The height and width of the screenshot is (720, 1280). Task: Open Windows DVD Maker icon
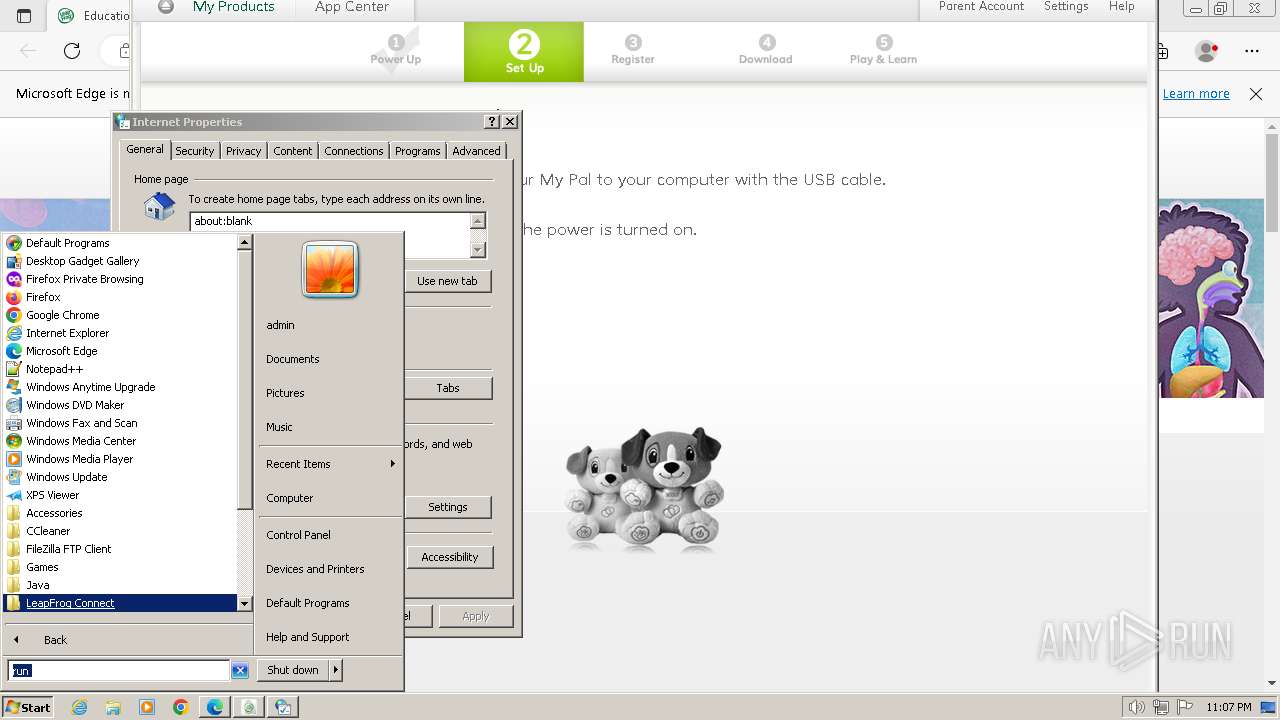[x=14, y=405]
